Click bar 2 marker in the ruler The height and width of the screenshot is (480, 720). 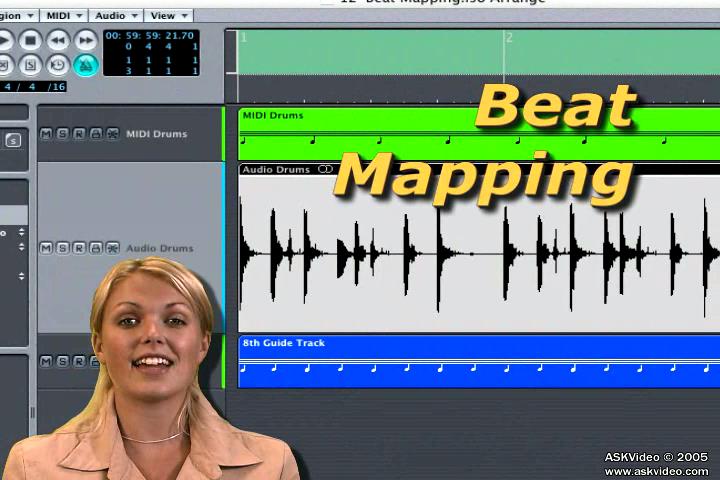(509, 38)
